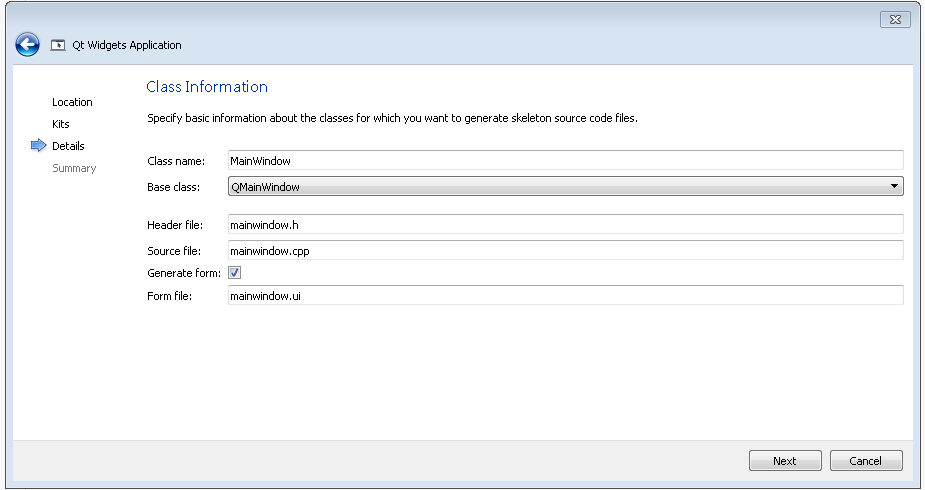Click the Header file input field

pyautogui.click(x=565, y=225)
